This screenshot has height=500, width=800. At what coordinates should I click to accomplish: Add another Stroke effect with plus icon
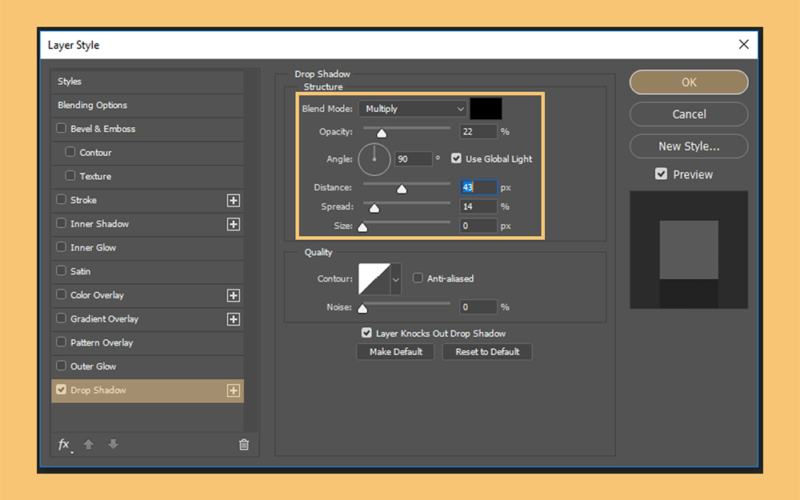tap(233, 201)
